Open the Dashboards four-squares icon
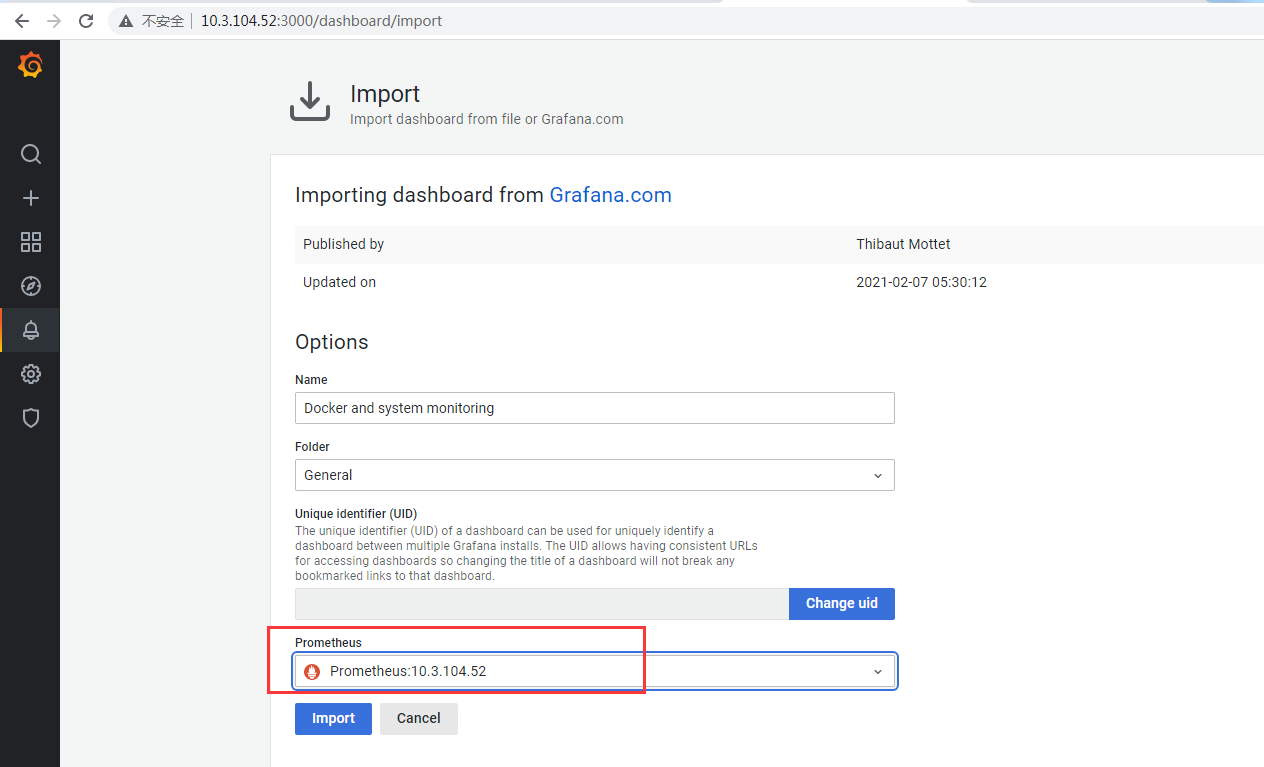 click(x=31, y=242)
